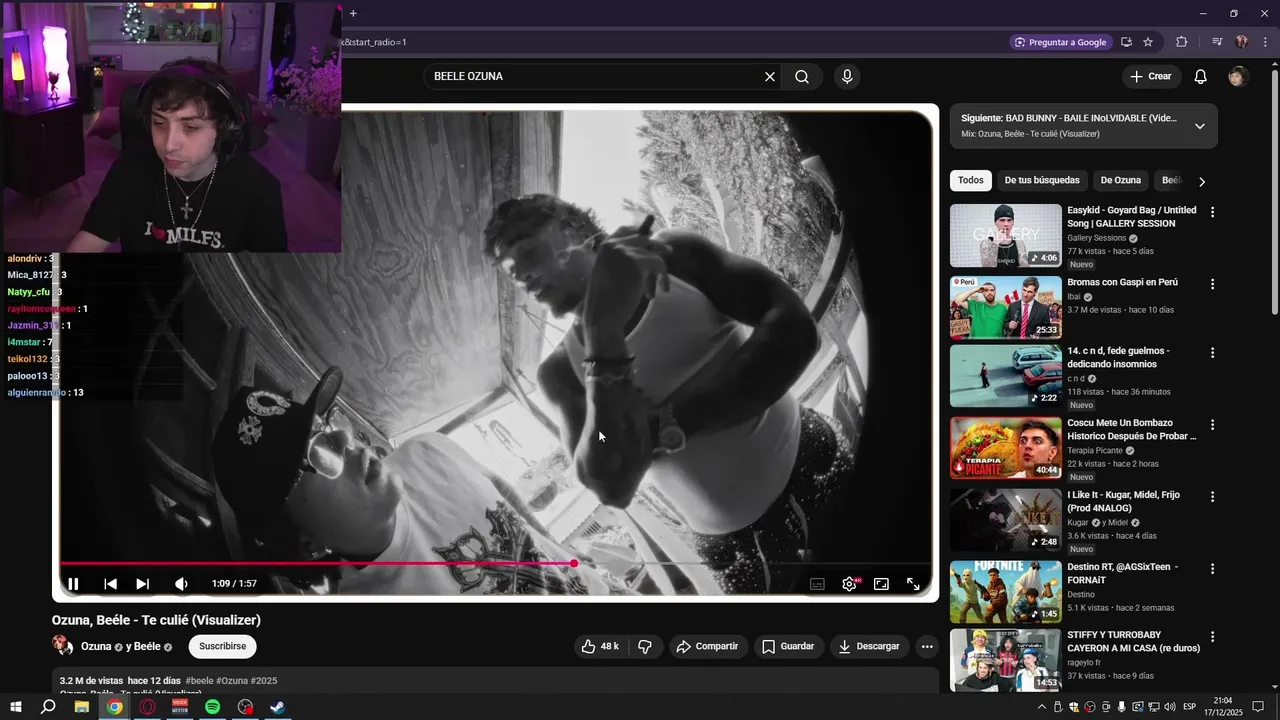The height and width of the screenshot is (720, 1280).
Task: Click the progress bar scrubber handle
Action: (x=574, y=563)
